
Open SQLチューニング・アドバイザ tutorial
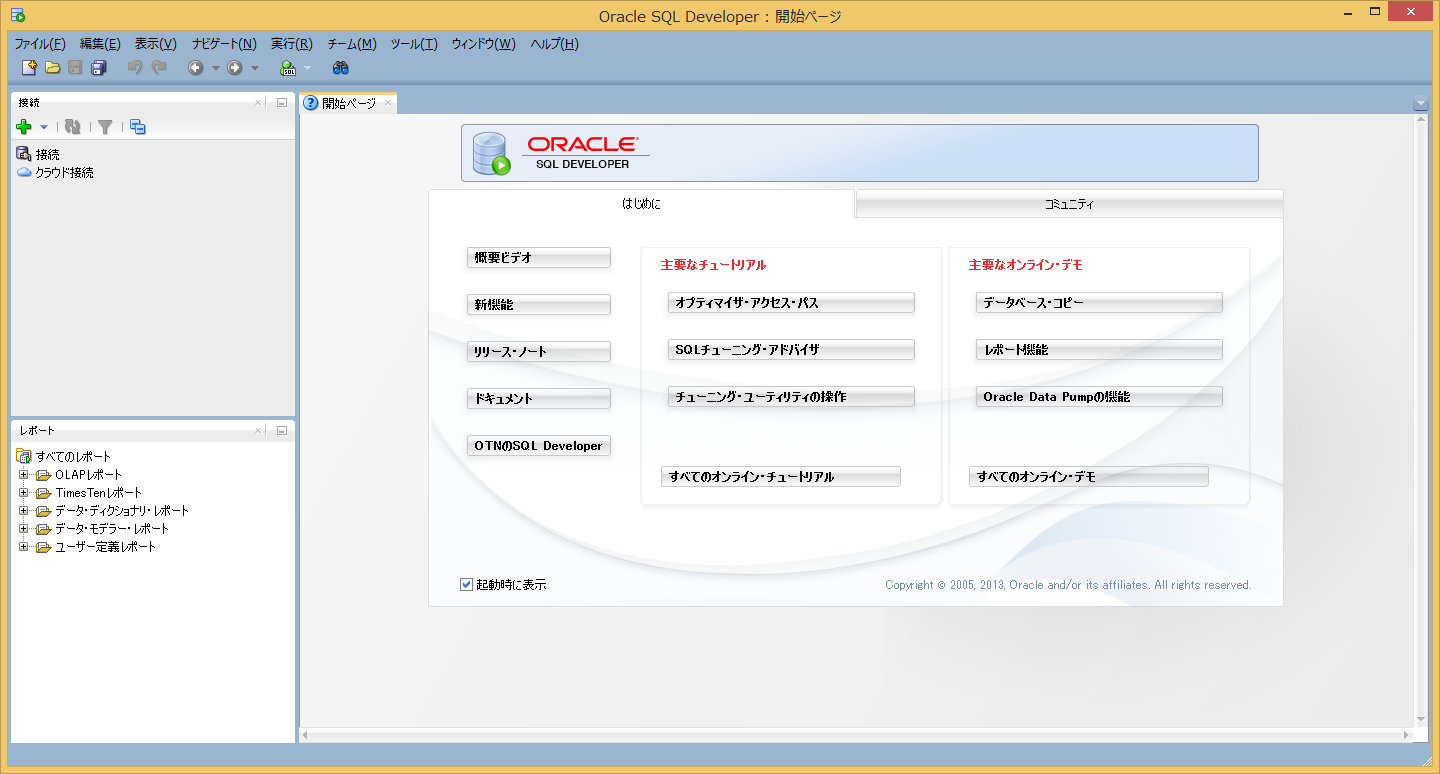(791, 350)
